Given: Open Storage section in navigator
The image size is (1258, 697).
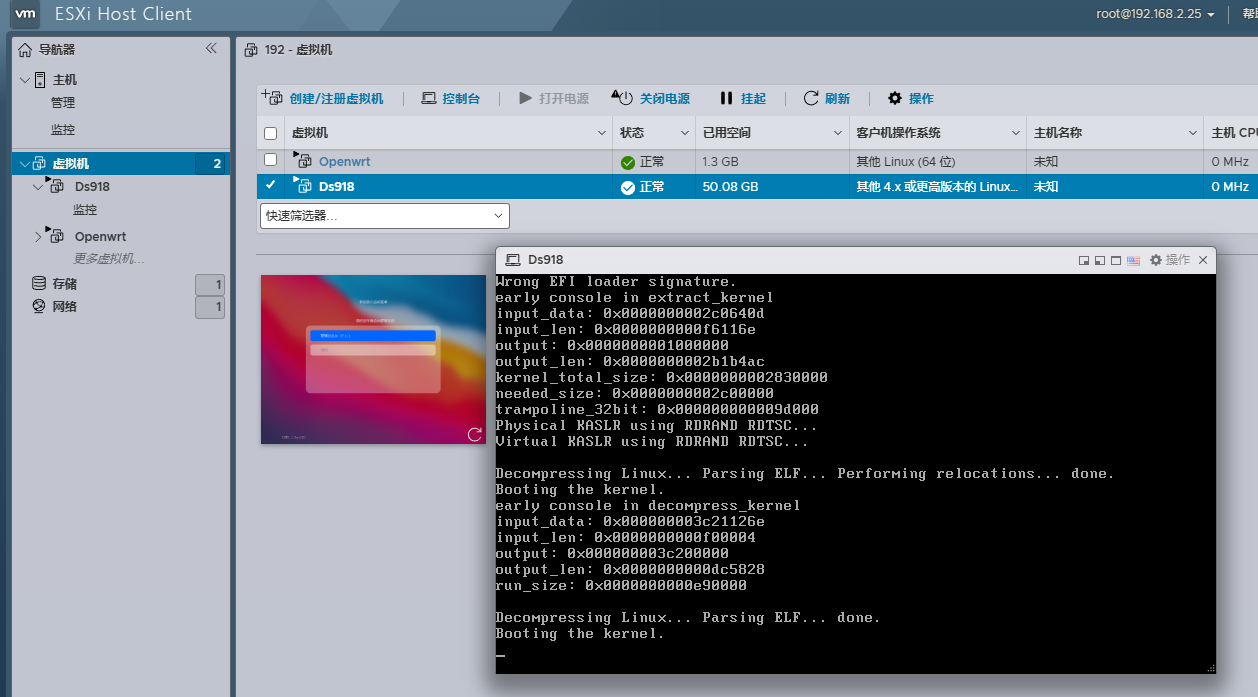Looking at the screenshot, I should [65, 284].
